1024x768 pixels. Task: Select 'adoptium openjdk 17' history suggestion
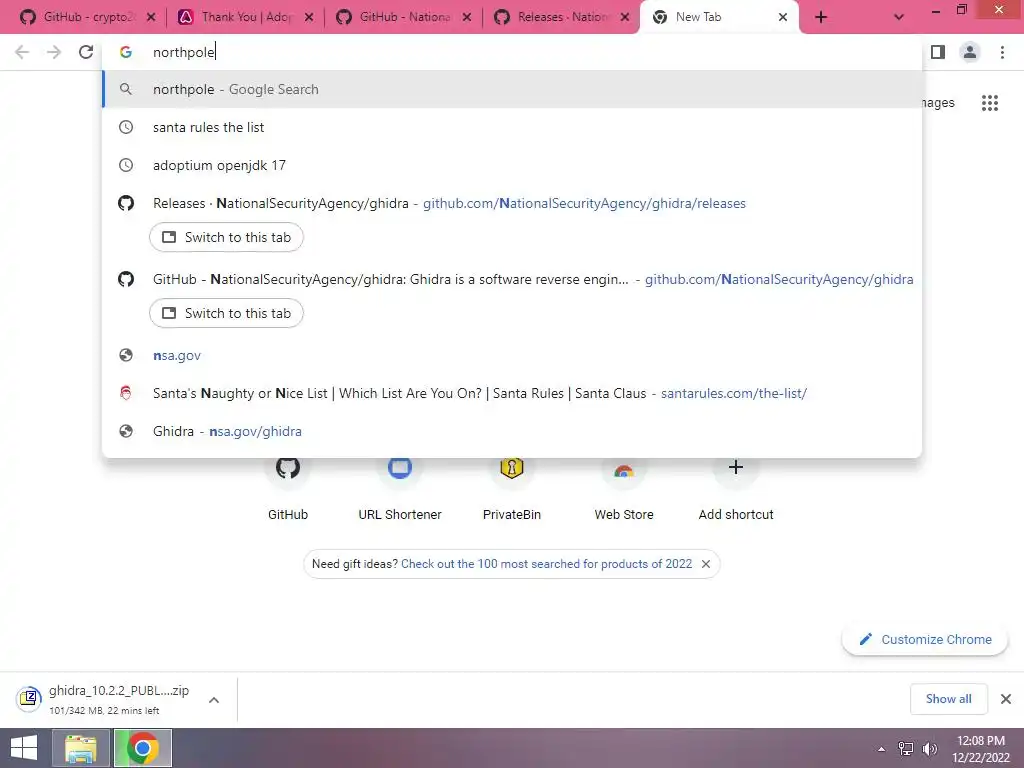point(512,165)
